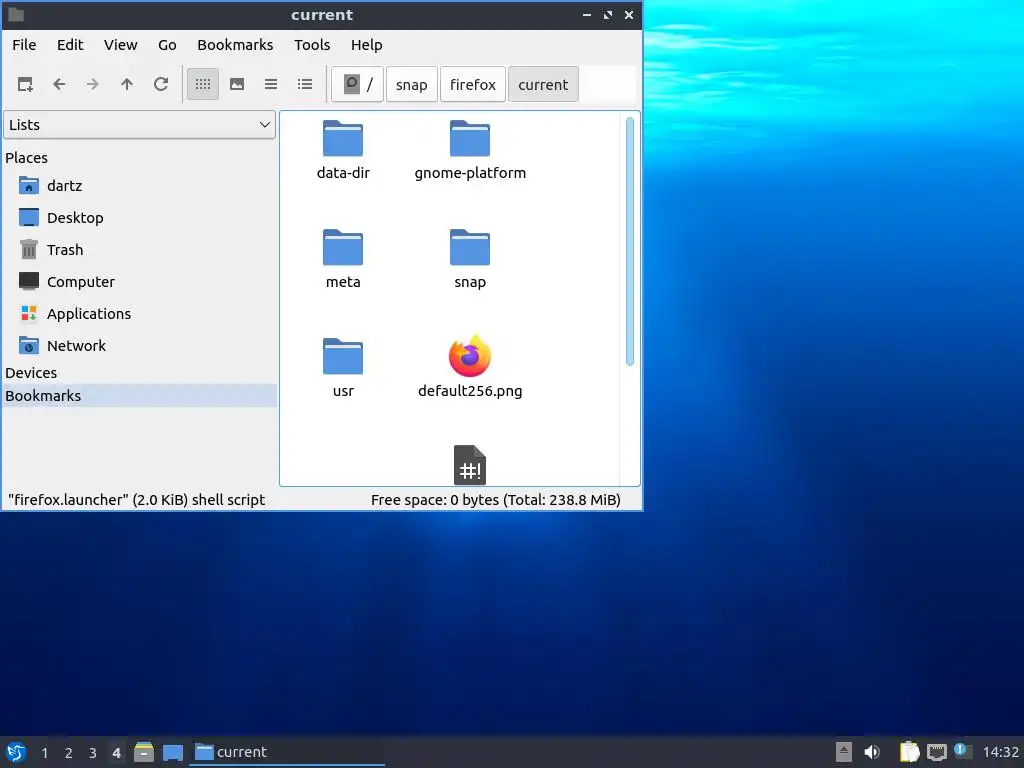Switch to workspace 2
1024x768 pixels.
69,753
